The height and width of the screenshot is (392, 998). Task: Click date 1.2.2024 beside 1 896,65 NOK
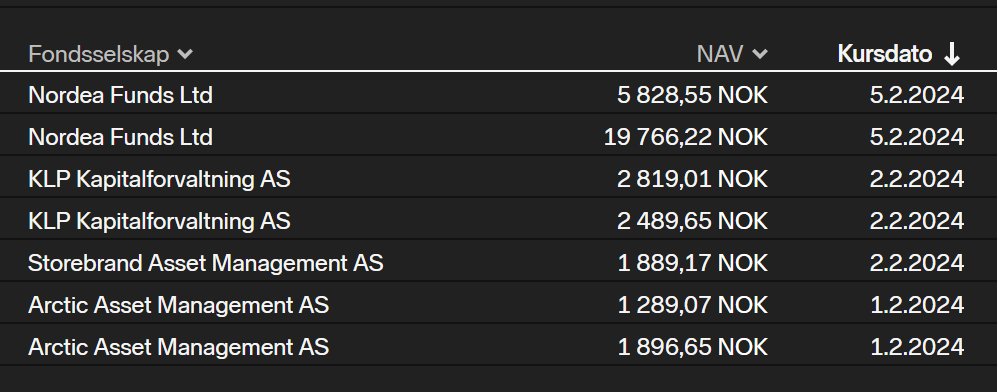(x=917, y=347)
